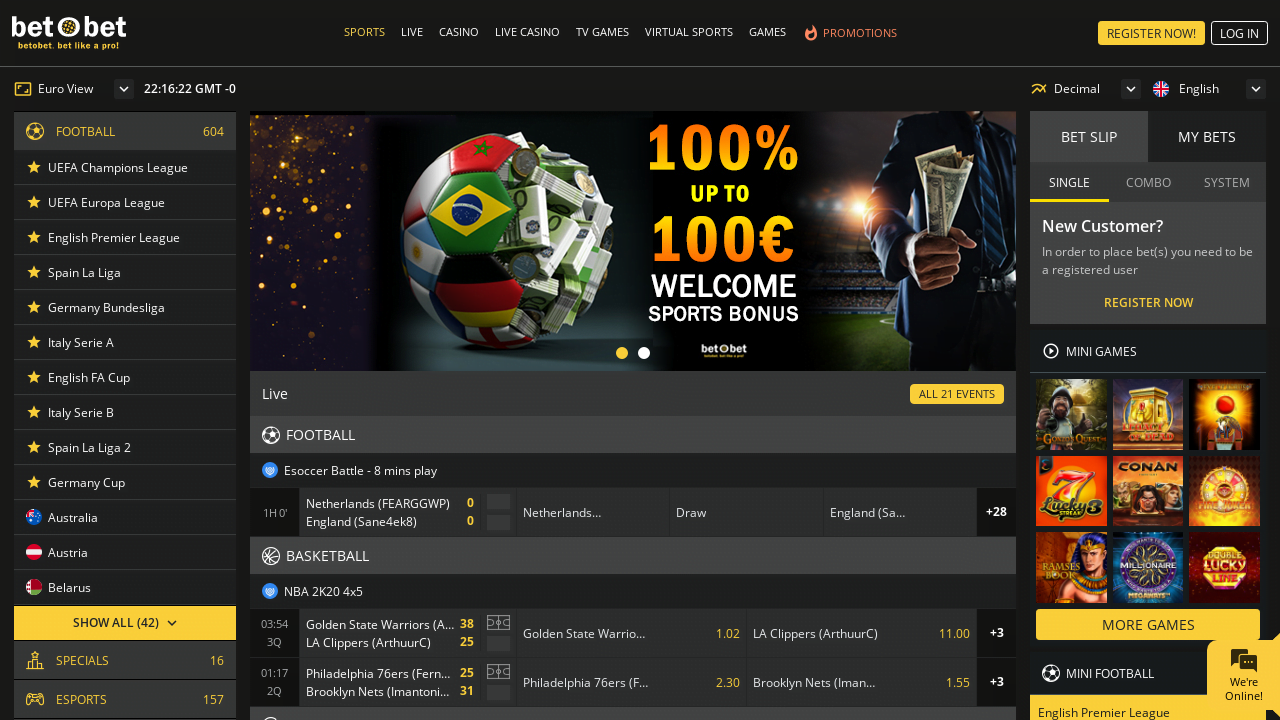Select the first banner slide dot
The height and width of the screenshot is (720, 1280).
tap(622, 353)
